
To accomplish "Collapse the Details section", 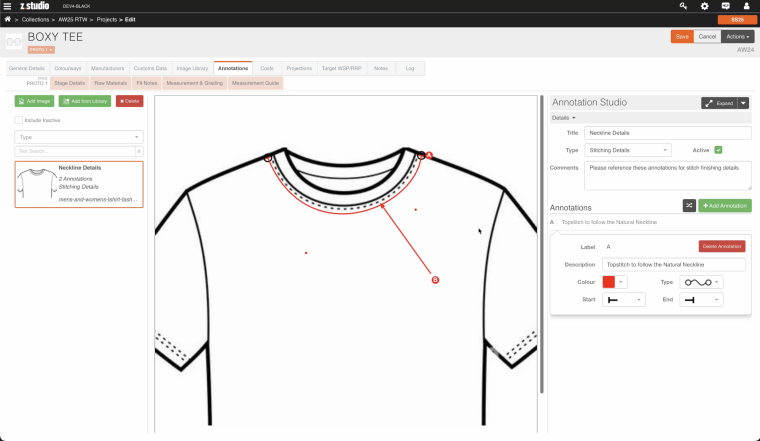I will point(563,118).
